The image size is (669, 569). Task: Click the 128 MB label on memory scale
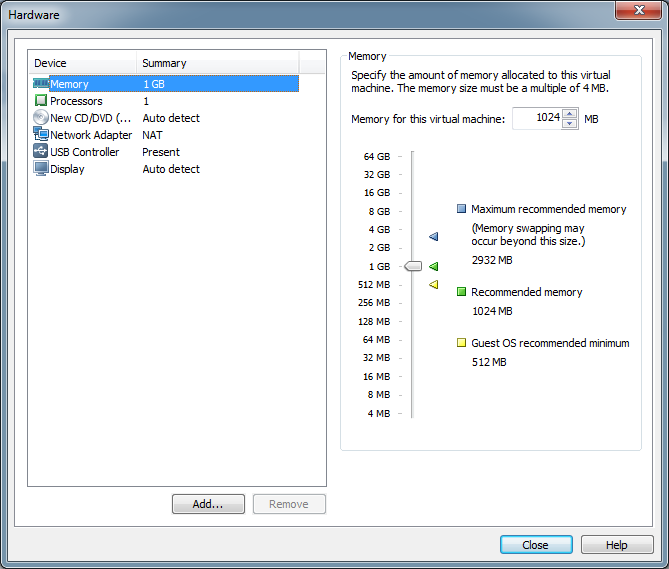click(374, 322)
